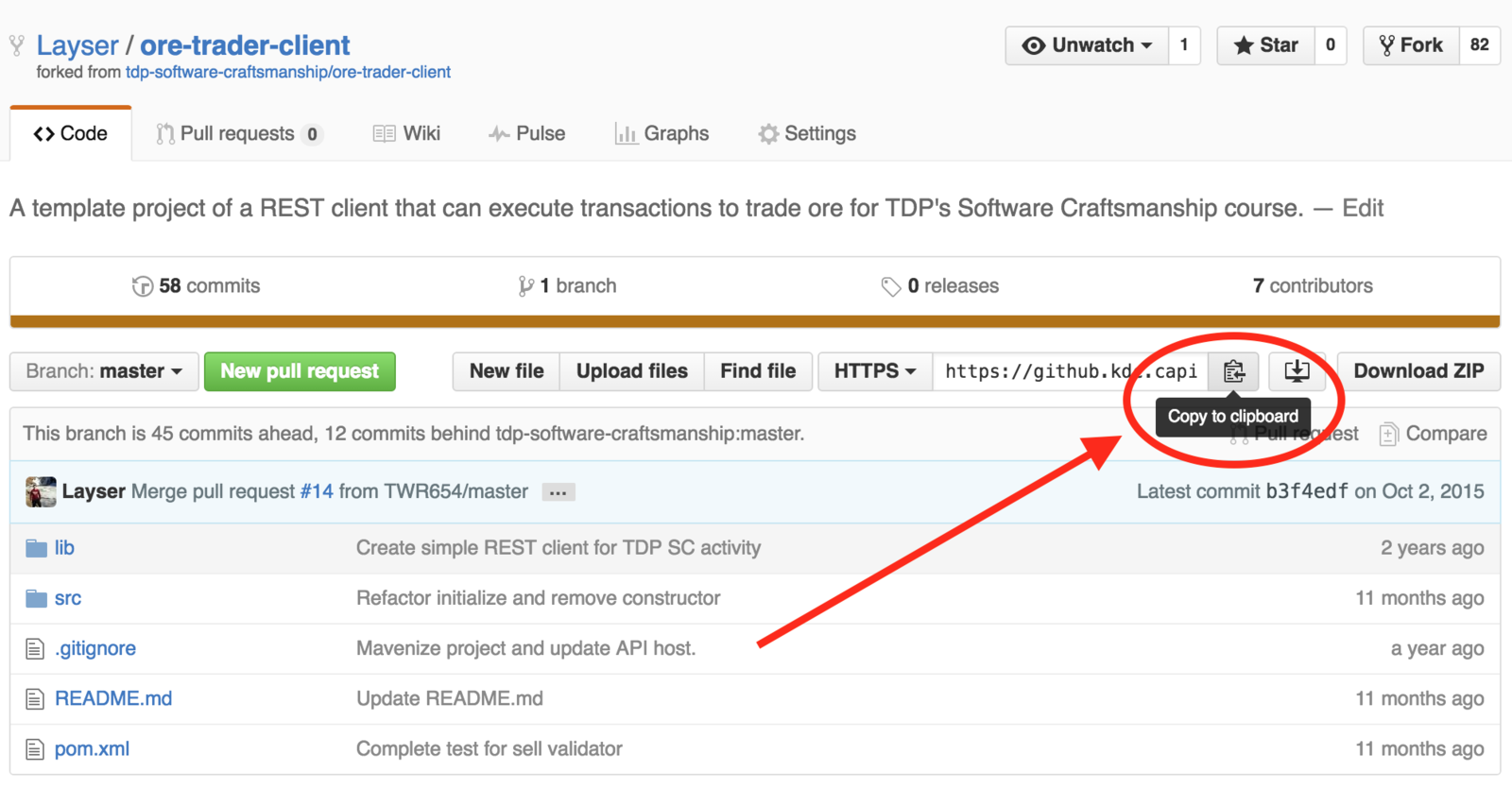Fork this repository

(x=1412, y=45)
